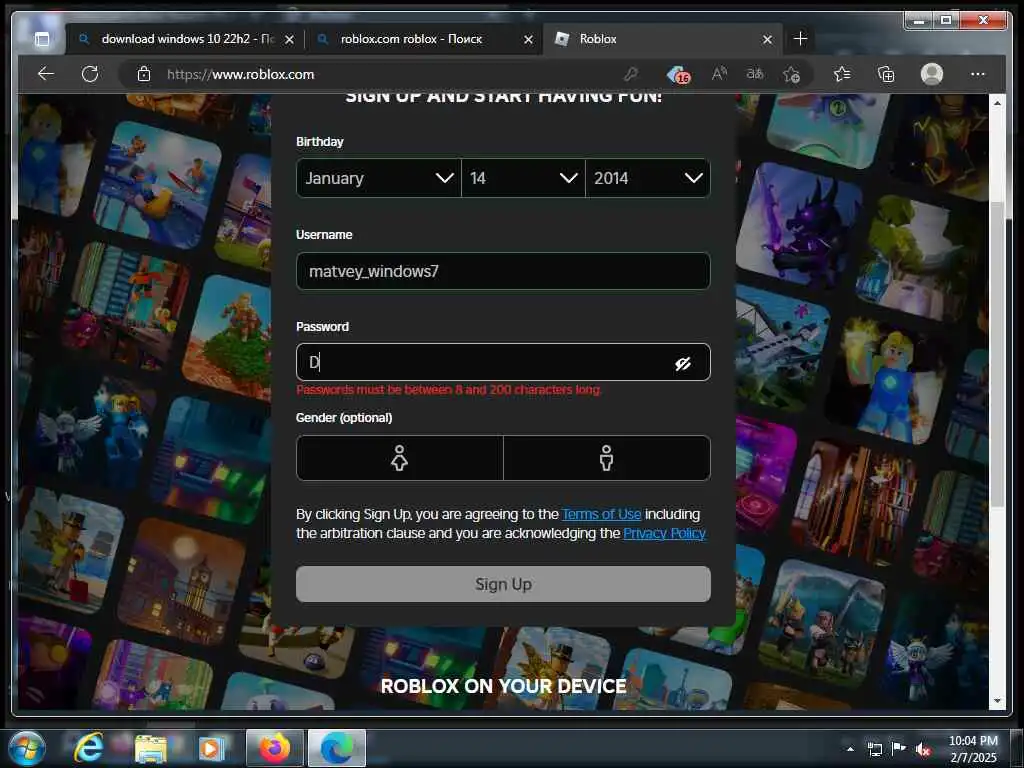Image resolution: width=1024 pixels, height=768 pixels.
Task: Select the female gender option
Action: pos(400,458)
